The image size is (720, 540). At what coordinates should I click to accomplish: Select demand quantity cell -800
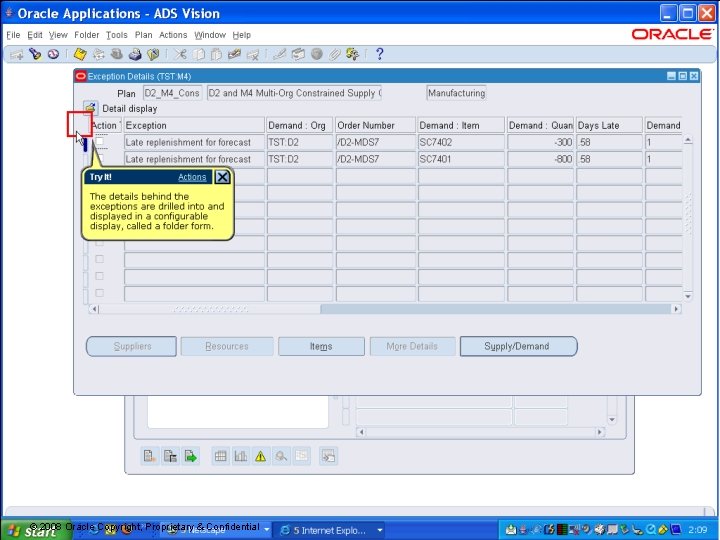pos(540,159)
